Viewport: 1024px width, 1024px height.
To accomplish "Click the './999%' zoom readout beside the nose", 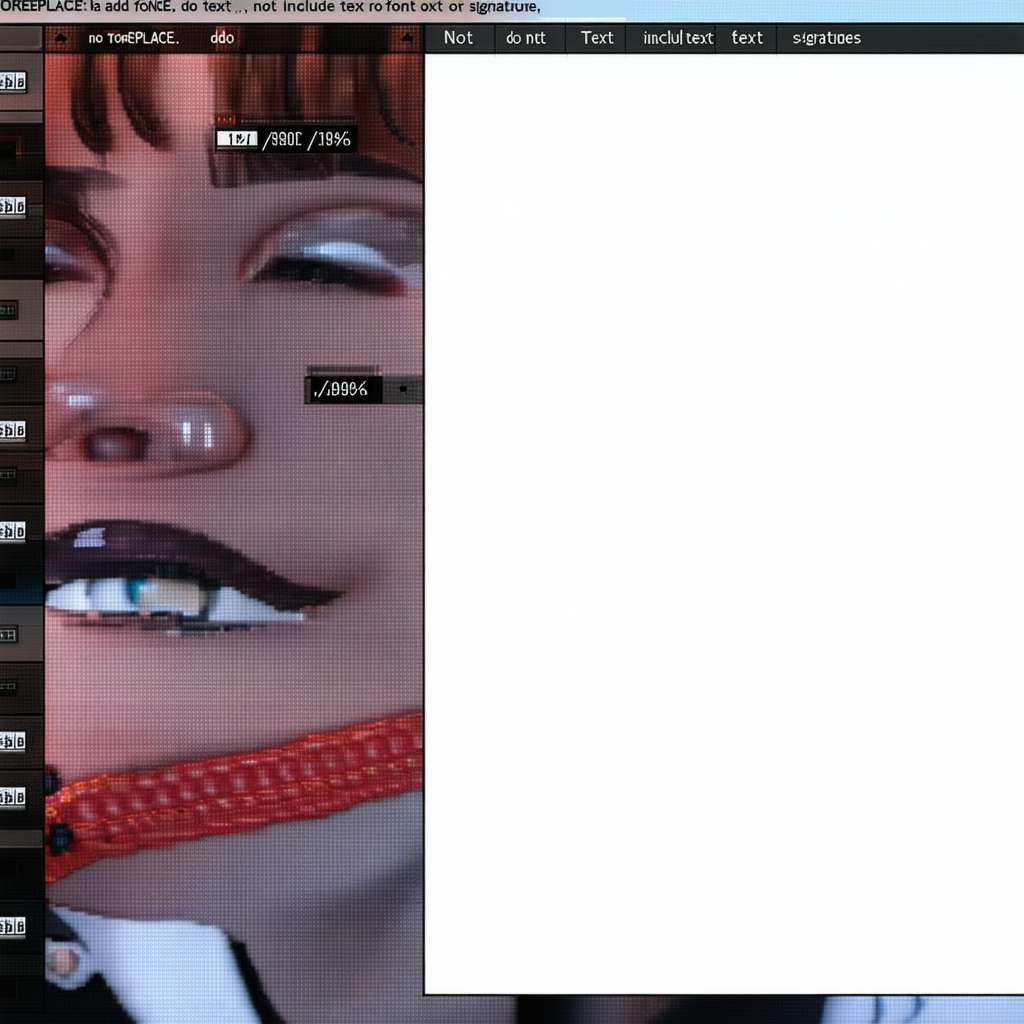I will click(x=340, y=389).
